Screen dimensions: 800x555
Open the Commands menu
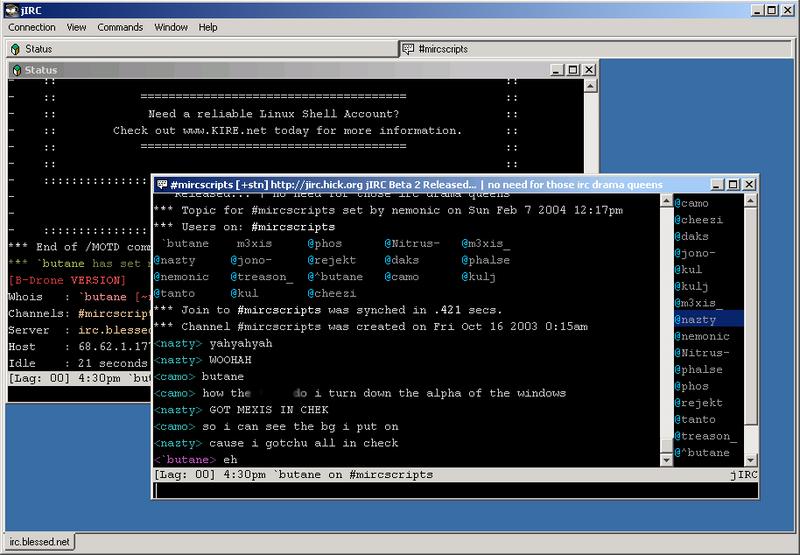120,27
